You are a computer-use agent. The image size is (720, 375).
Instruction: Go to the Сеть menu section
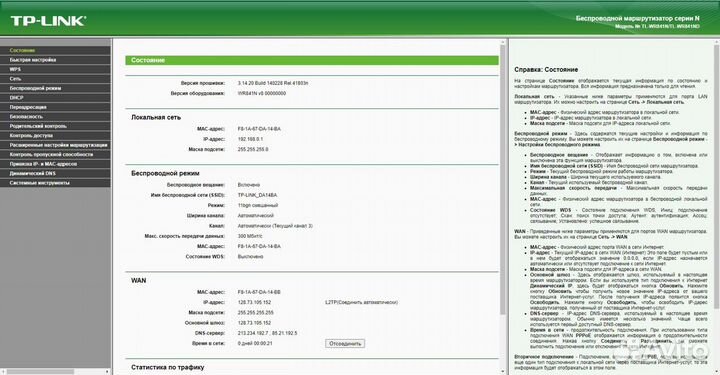(55, 79)
